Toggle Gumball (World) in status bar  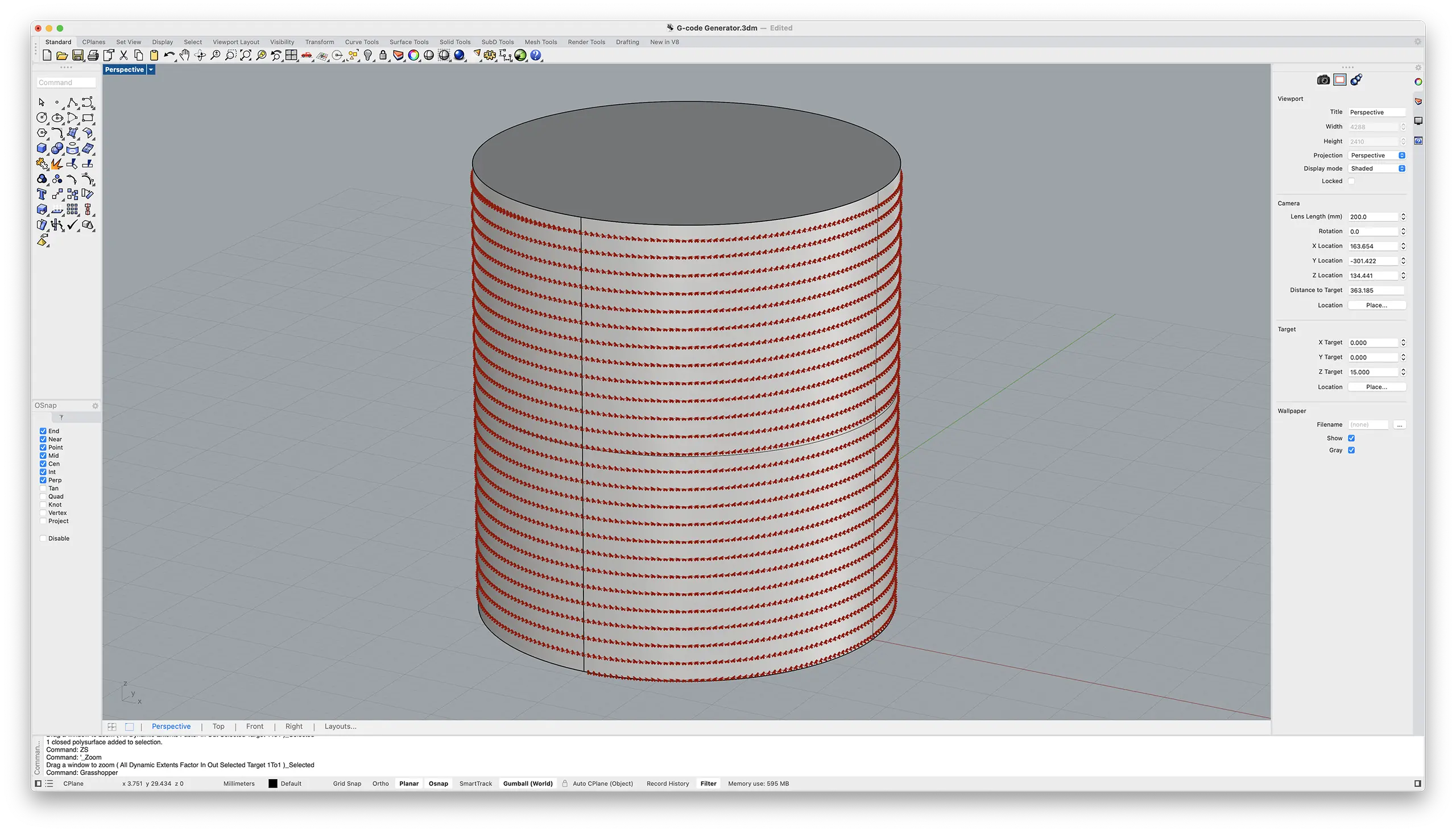(x=528, y=784)
